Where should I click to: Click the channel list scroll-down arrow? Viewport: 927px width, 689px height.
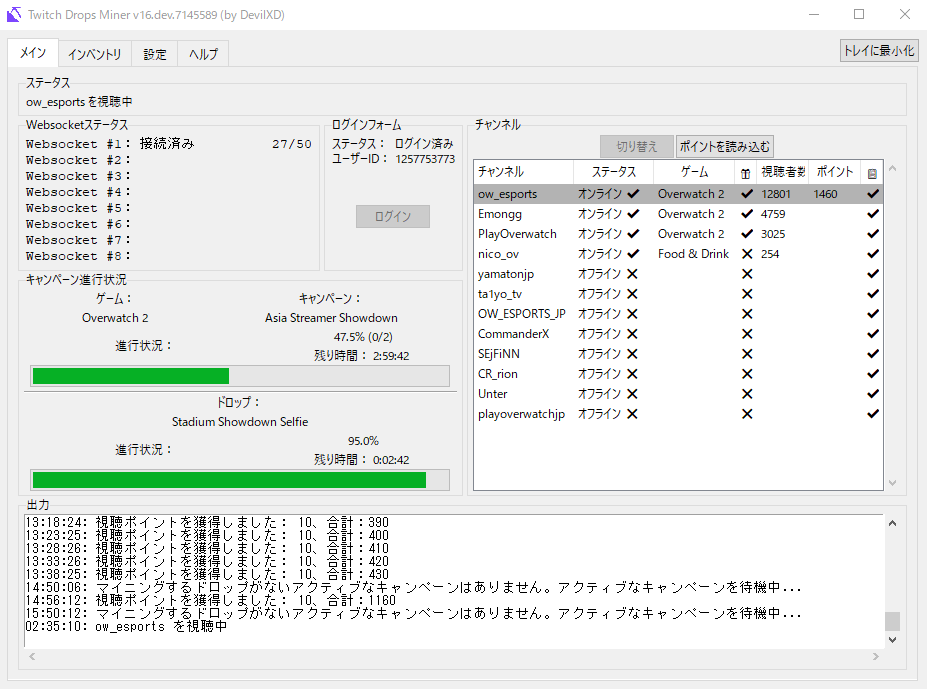(x=892, y=483)
